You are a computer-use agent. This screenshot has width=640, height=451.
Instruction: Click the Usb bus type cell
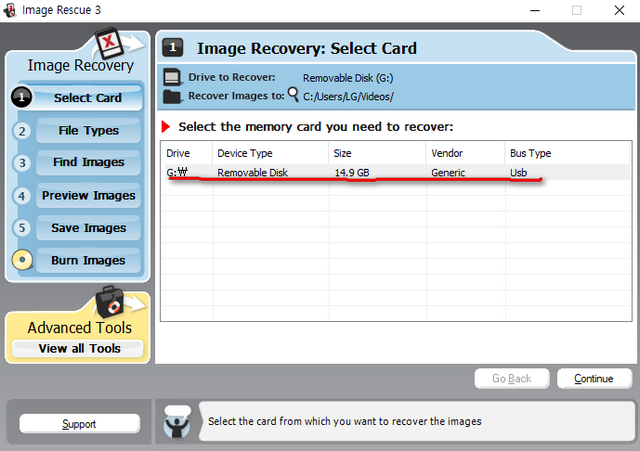coord(518,173)
